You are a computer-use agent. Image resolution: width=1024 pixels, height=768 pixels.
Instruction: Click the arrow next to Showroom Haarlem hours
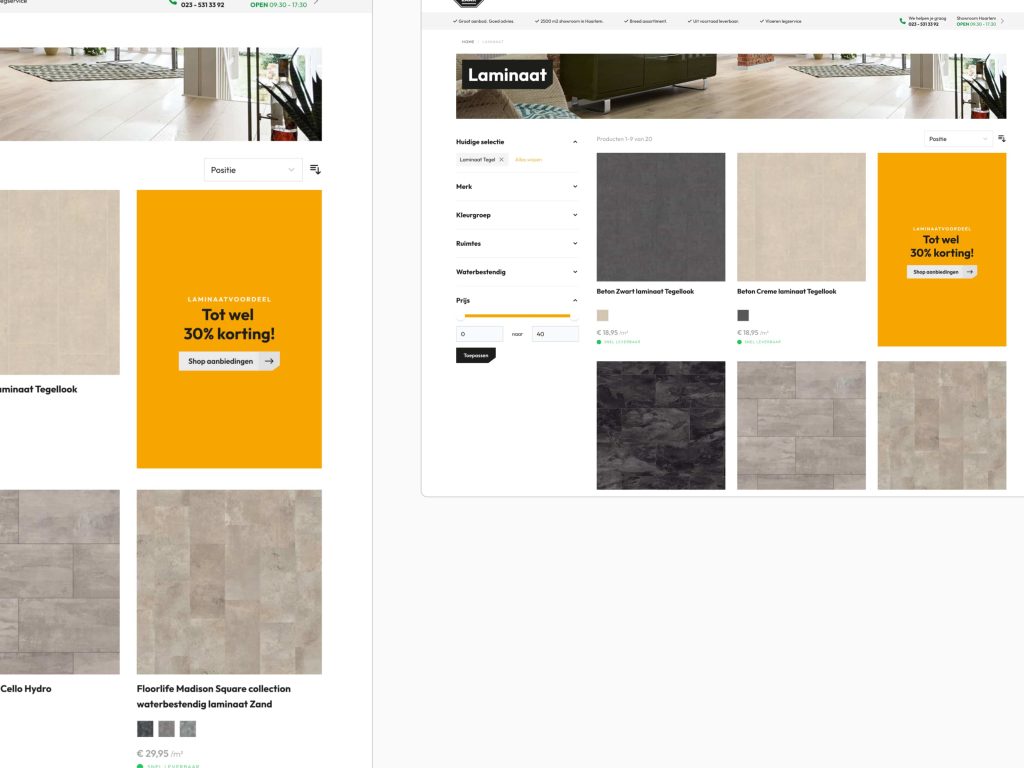(1002, 21)
